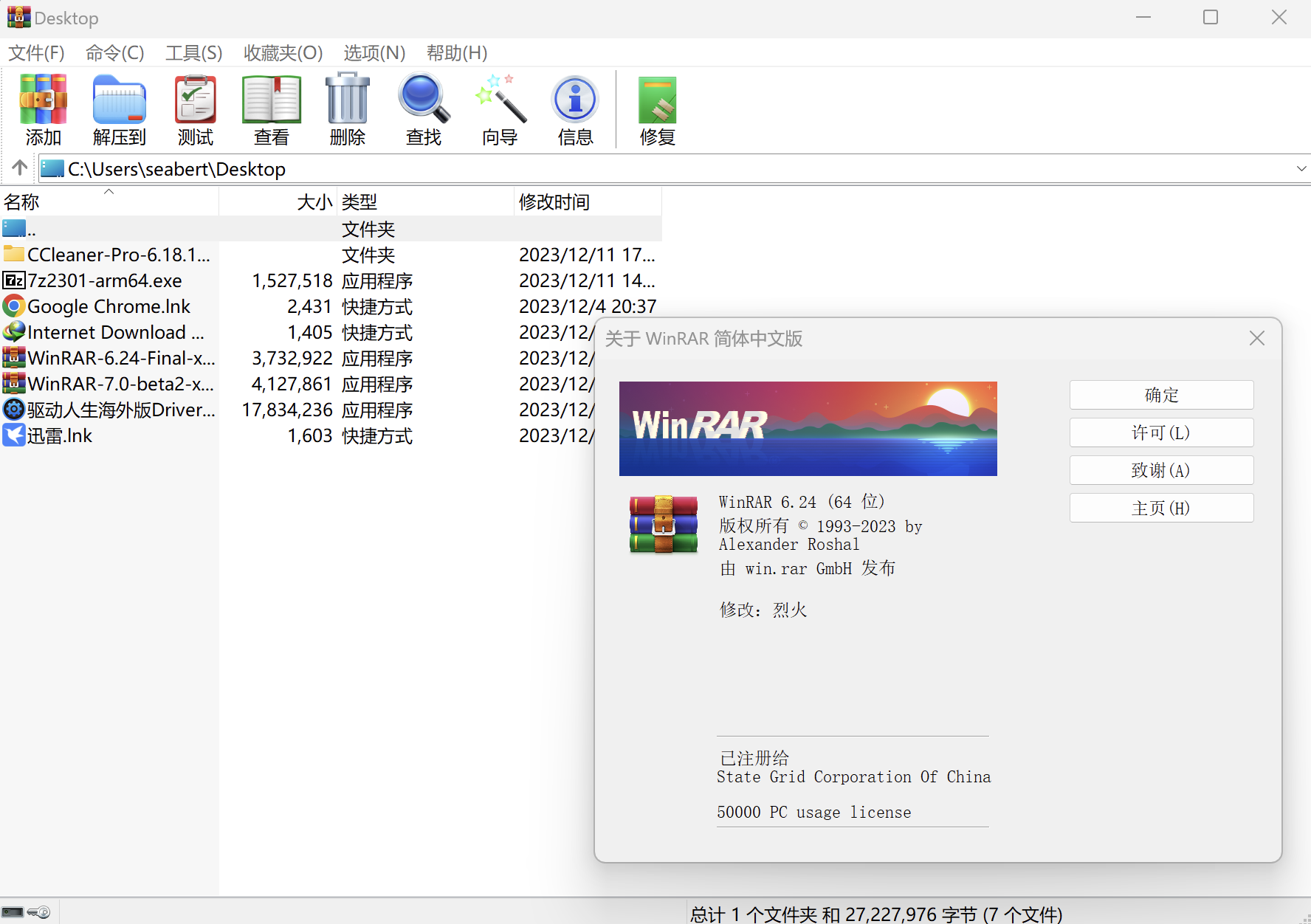
Task: Expand the address path dropdown arrow
Action: 1301,169
